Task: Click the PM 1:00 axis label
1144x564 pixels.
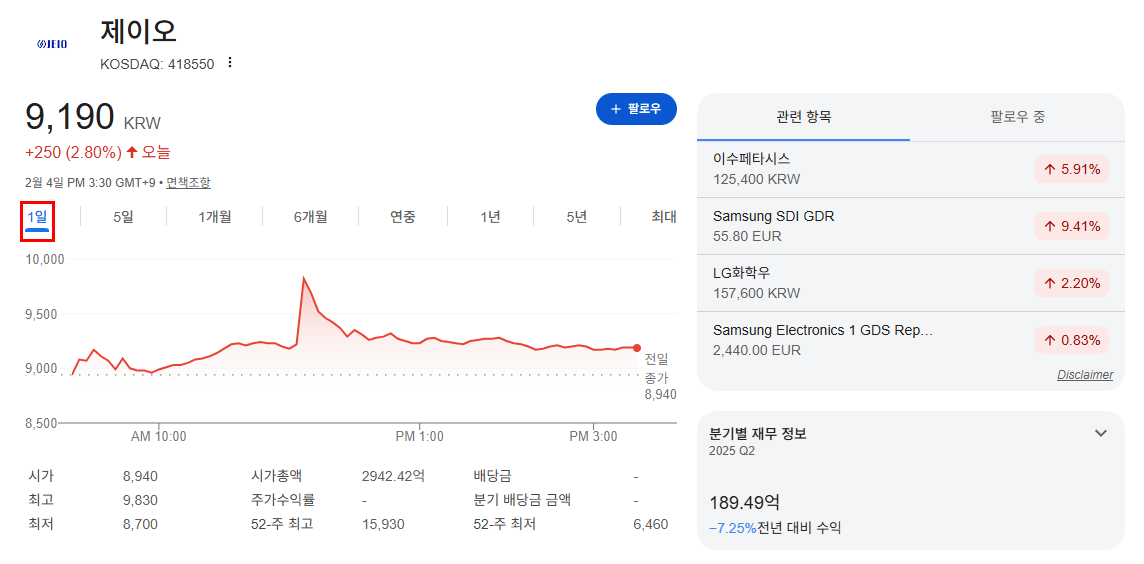Action: click(x=420, y=437)
